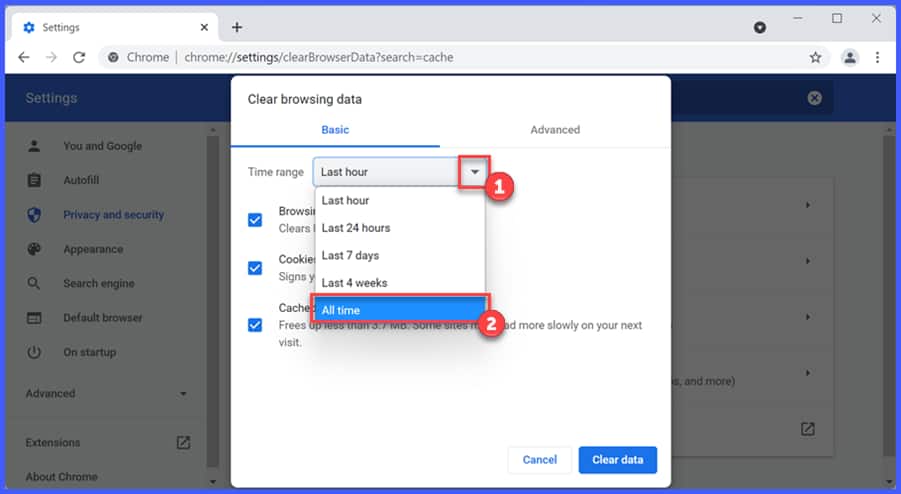Toggle the Cookies checkbox

coord(255,268)
